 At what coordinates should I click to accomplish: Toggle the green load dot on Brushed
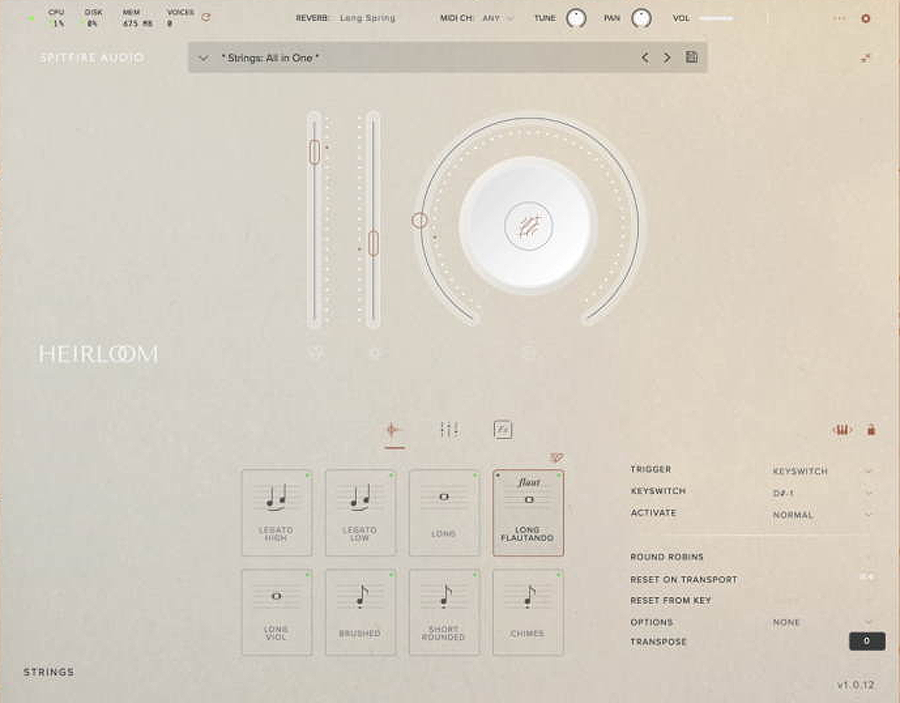pos(391,574)
